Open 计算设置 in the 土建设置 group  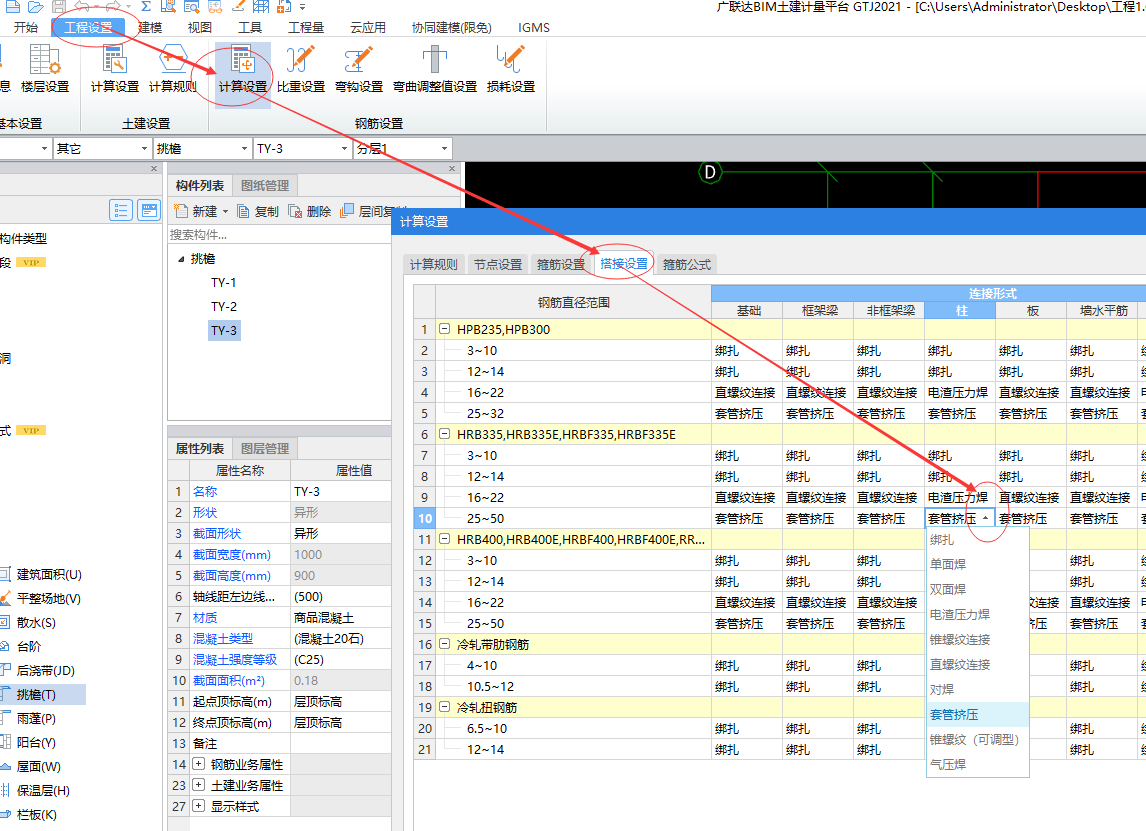(115, 69)
